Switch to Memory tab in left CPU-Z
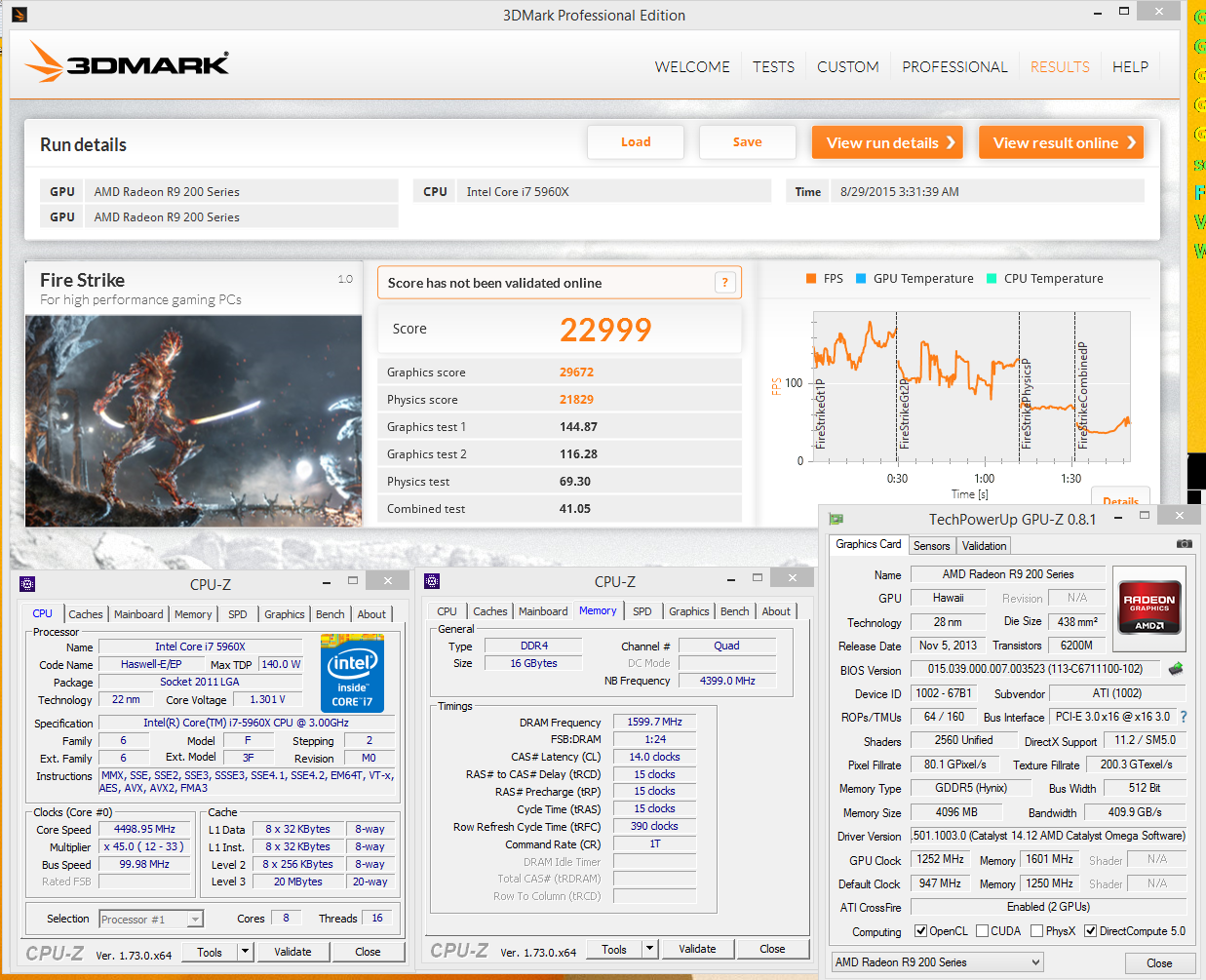Viewport: 1206px width, 980px height. (x=193, y=614)
